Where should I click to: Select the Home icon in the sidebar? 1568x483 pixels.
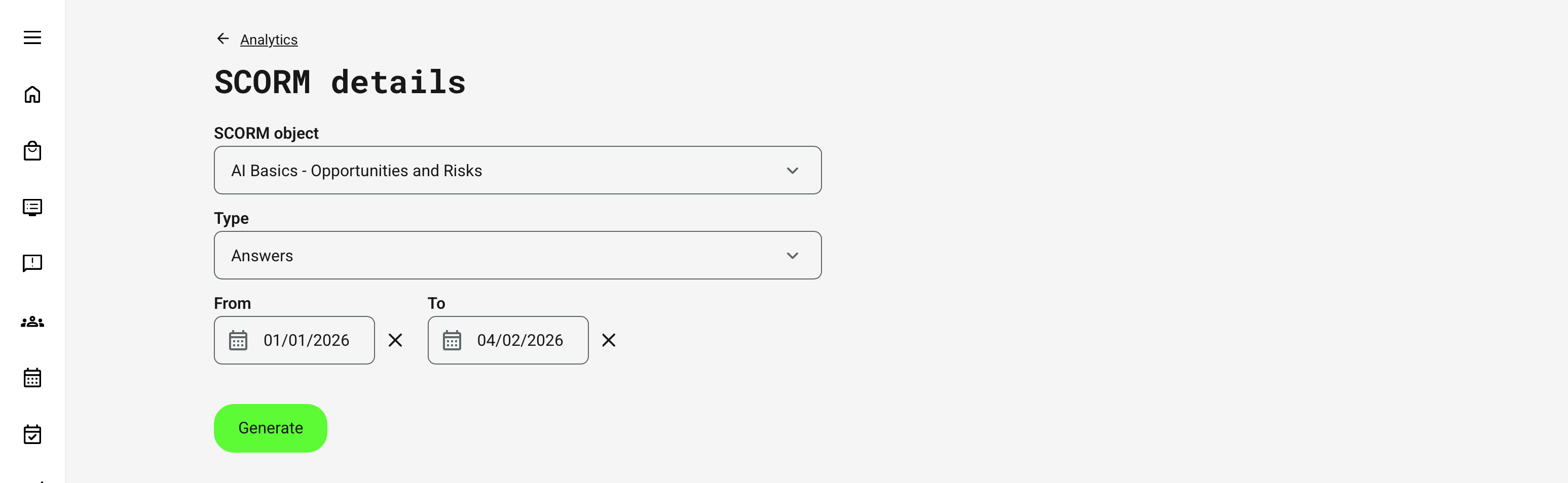31,95
